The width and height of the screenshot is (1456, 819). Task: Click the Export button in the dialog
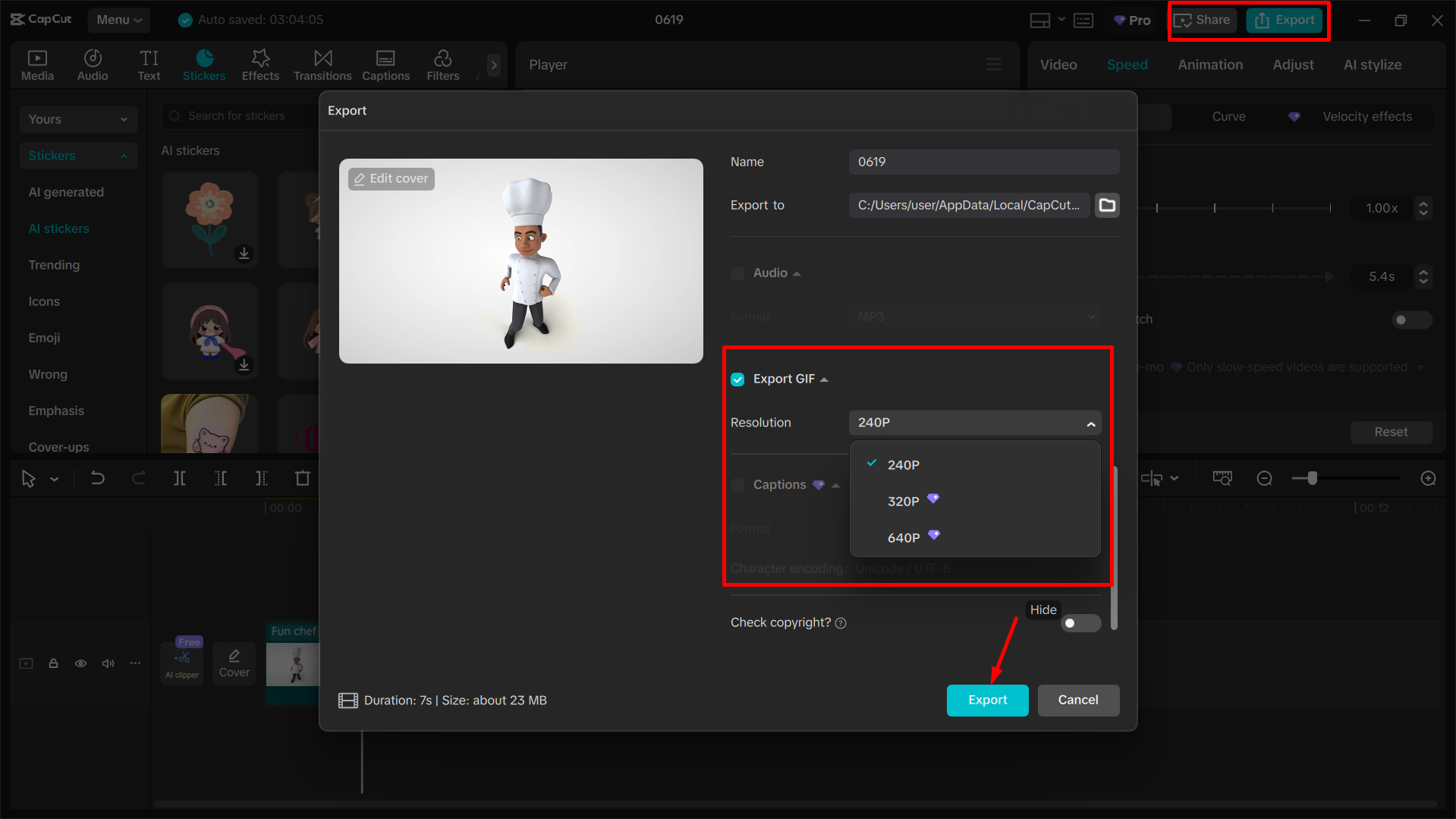pos(987,700)
